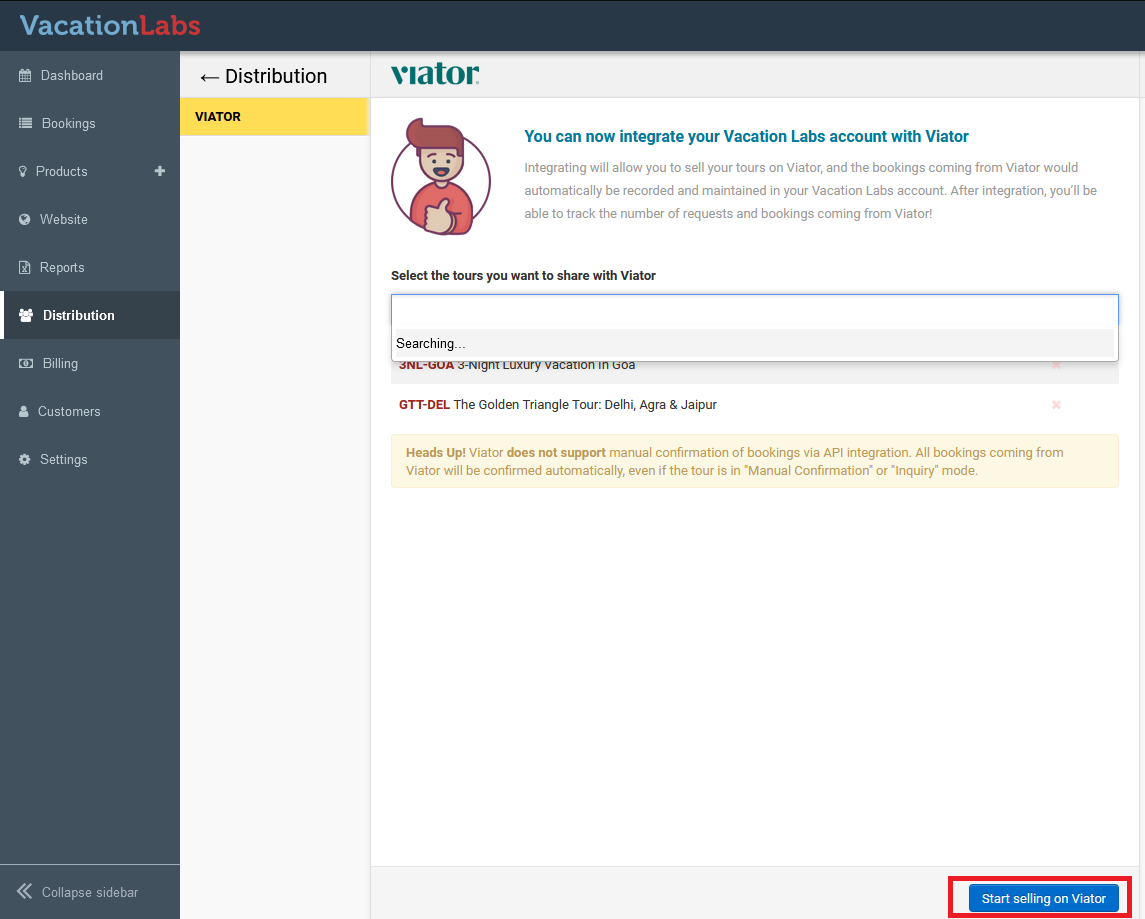The height and width of the screenshot is (919, 1145).
Task: Click the Settings gear icon
Action: coord(25,460)
